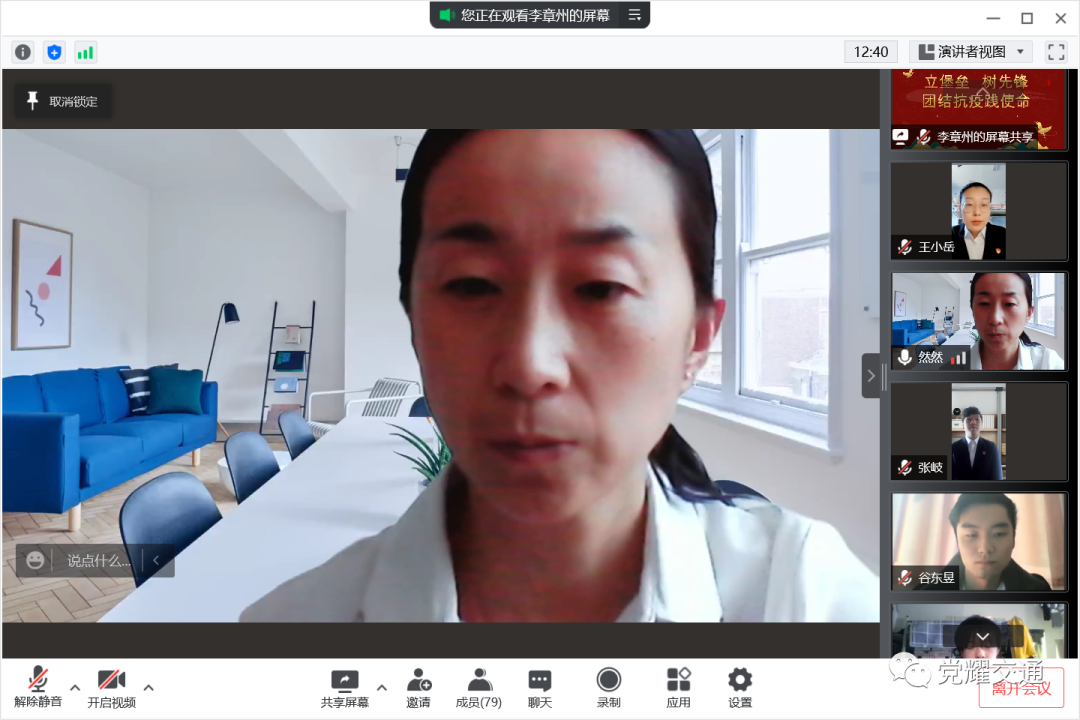Image resolution: width=1080 pixels, height=720 pixels.
Task: Open the 成员(79) members list
Action: click(479, 688)
